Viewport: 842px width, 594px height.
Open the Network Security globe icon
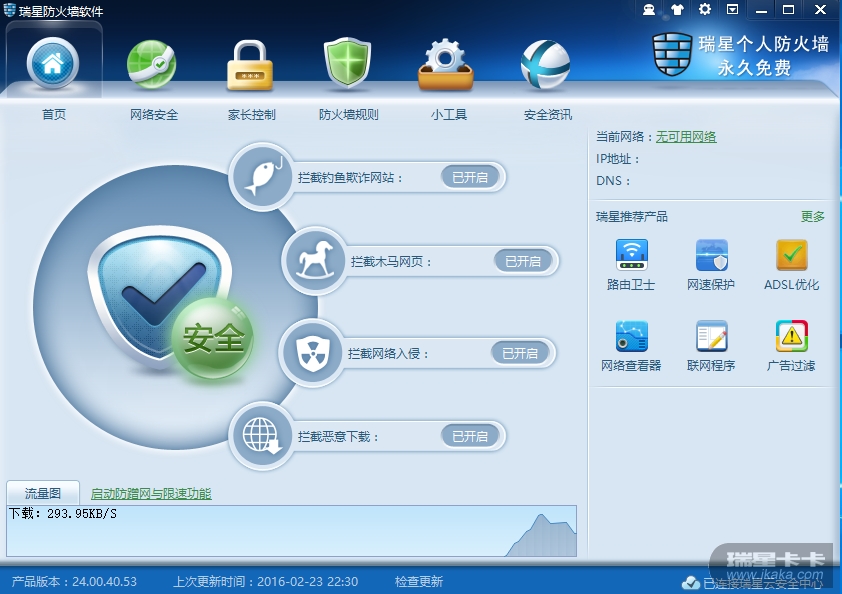click(151, 64)
